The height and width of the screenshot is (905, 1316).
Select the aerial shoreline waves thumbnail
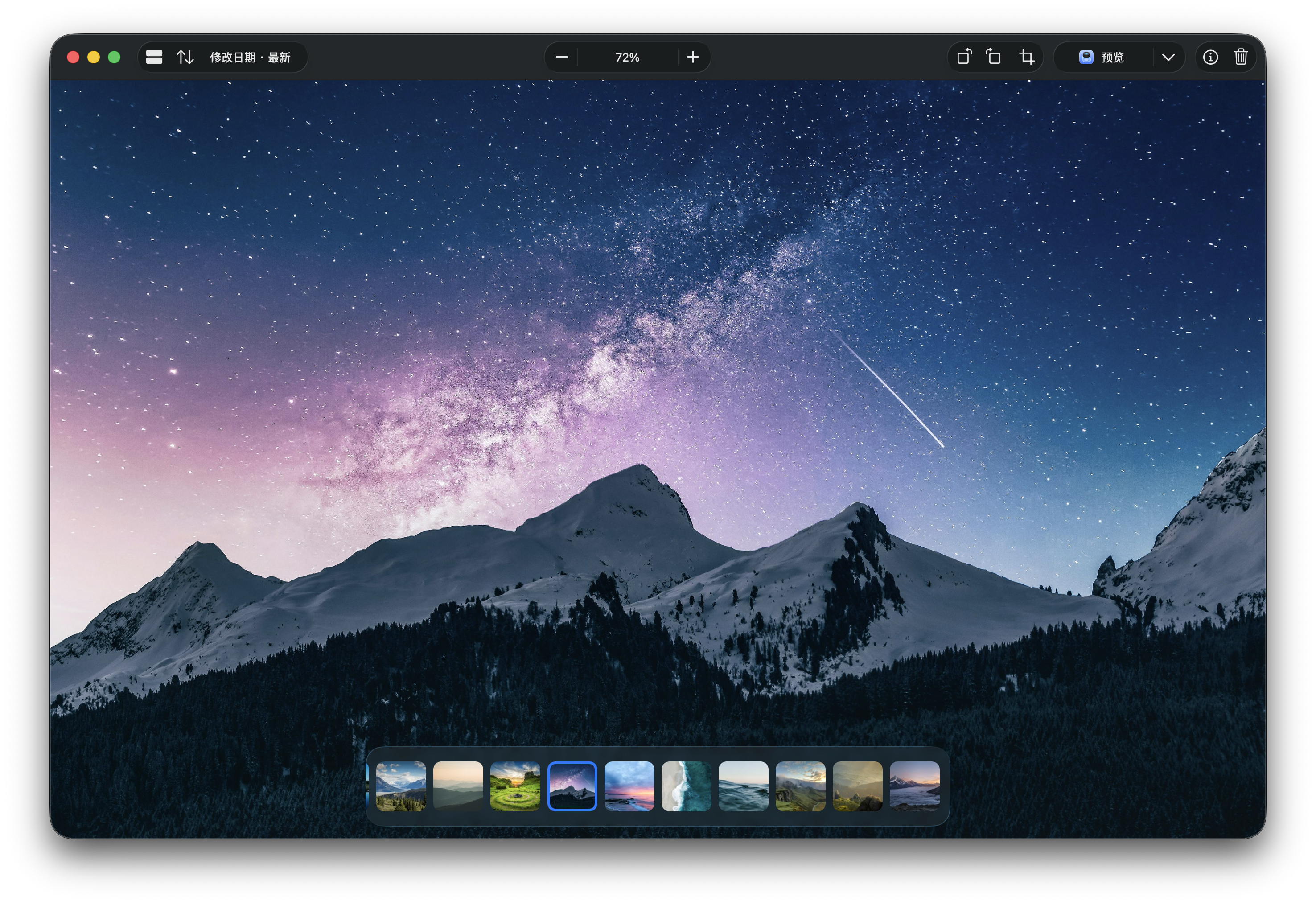(686, 786)
